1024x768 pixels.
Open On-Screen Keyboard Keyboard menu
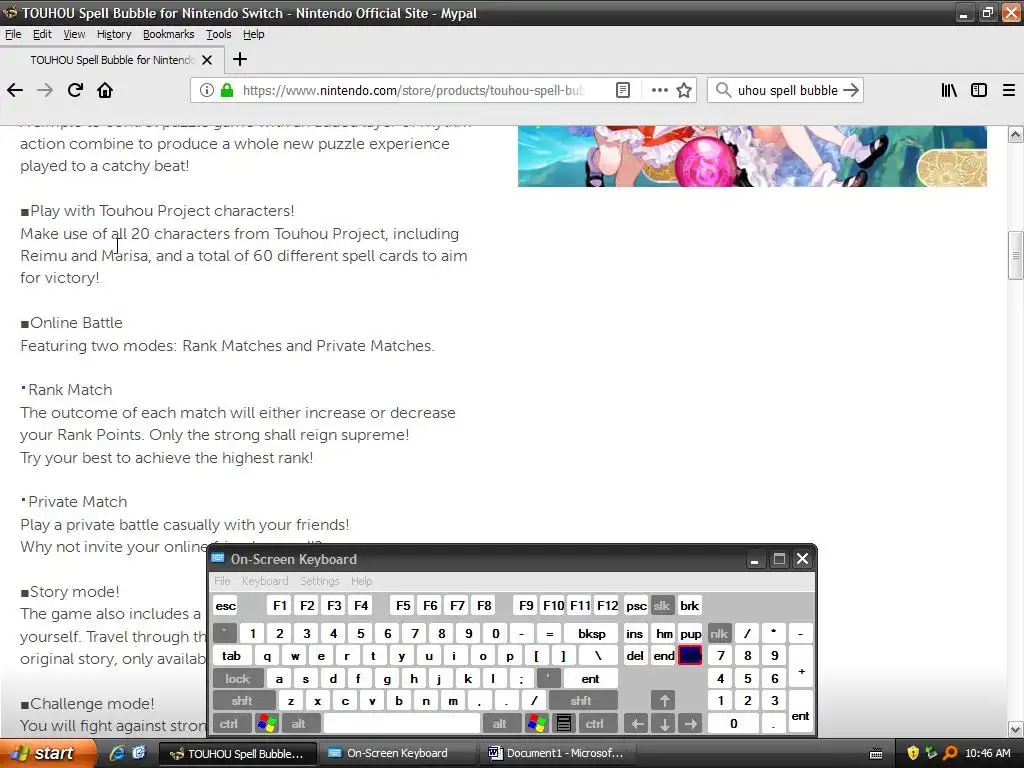[264, 581]
